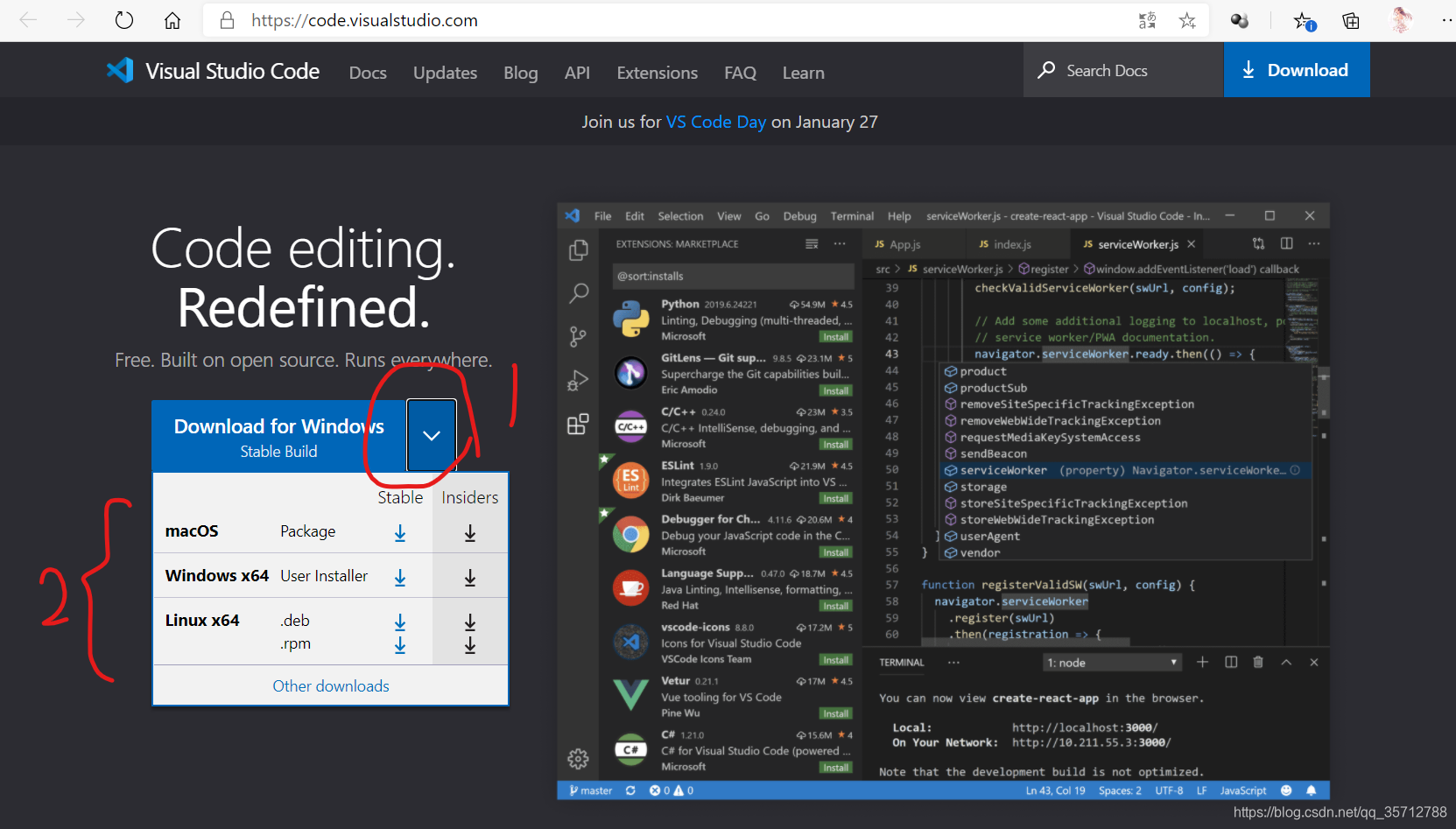This screenshot has width=1456, height=829.
Task: Open Blog in the site navigation
Action: coord(521,73)
